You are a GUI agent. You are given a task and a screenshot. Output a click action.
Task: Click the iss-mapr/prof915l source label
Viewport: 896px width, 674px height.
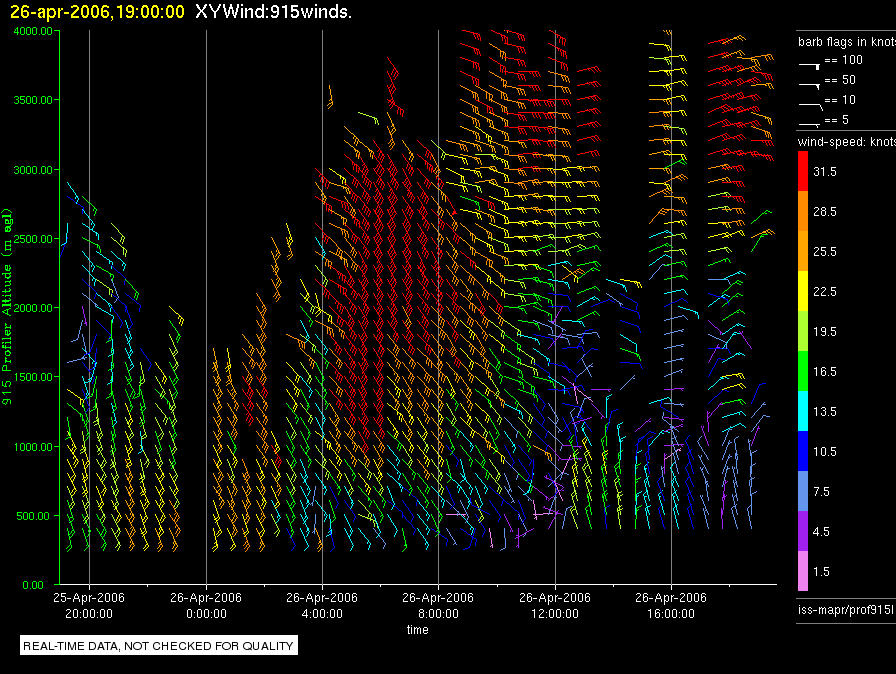click(x=845, y=608)
